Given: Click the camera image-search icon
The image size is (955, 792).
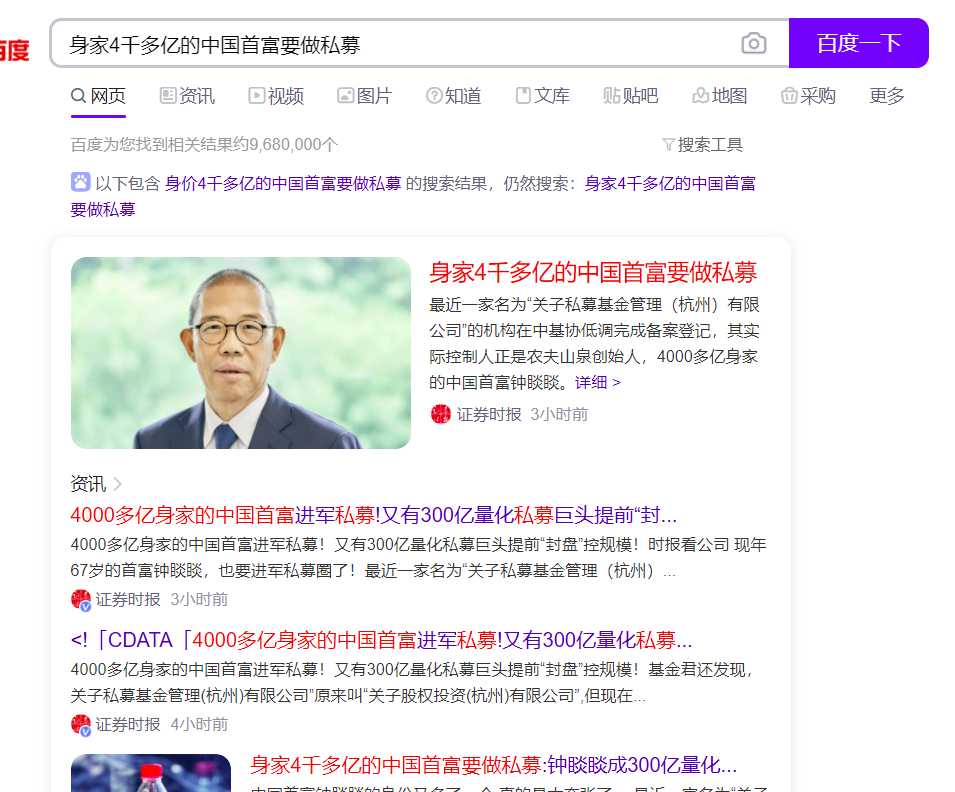Looking at the screenshot, I should (x=753, y=43).
